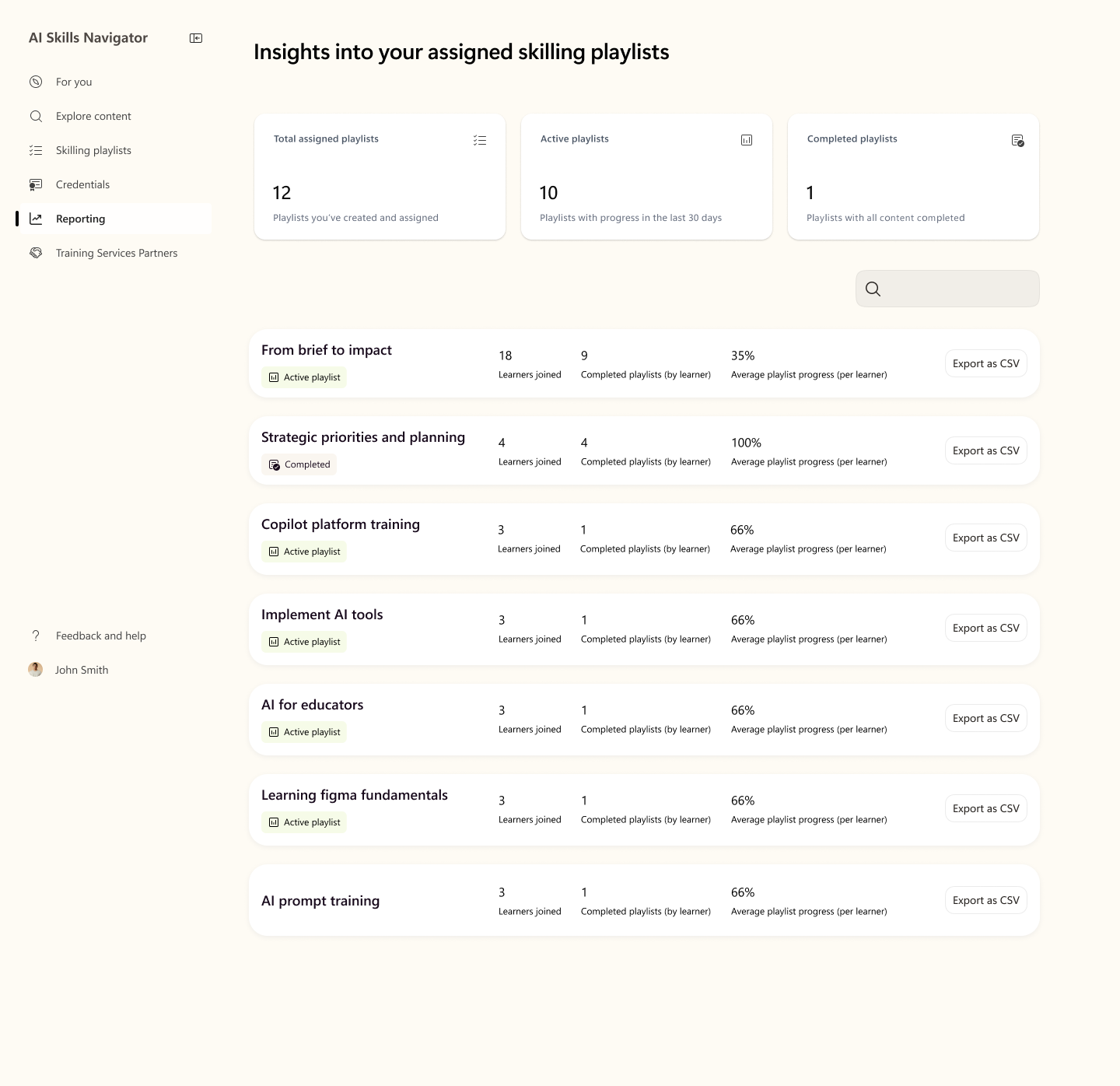
Task: Export Copilot platform training as CSV
Action: [986, 538]
